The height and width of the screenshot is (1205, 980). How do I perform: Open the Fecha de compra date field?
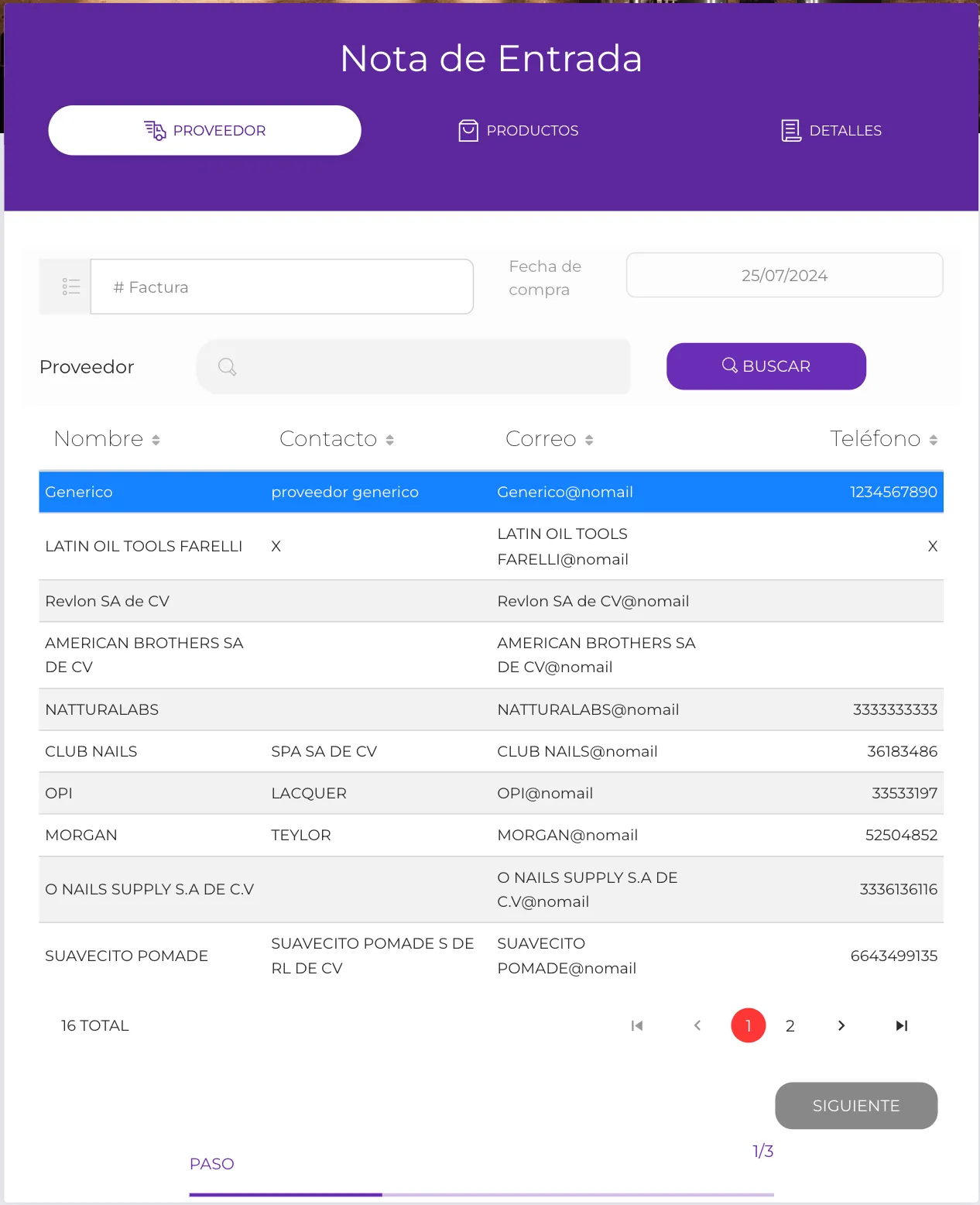783,275
